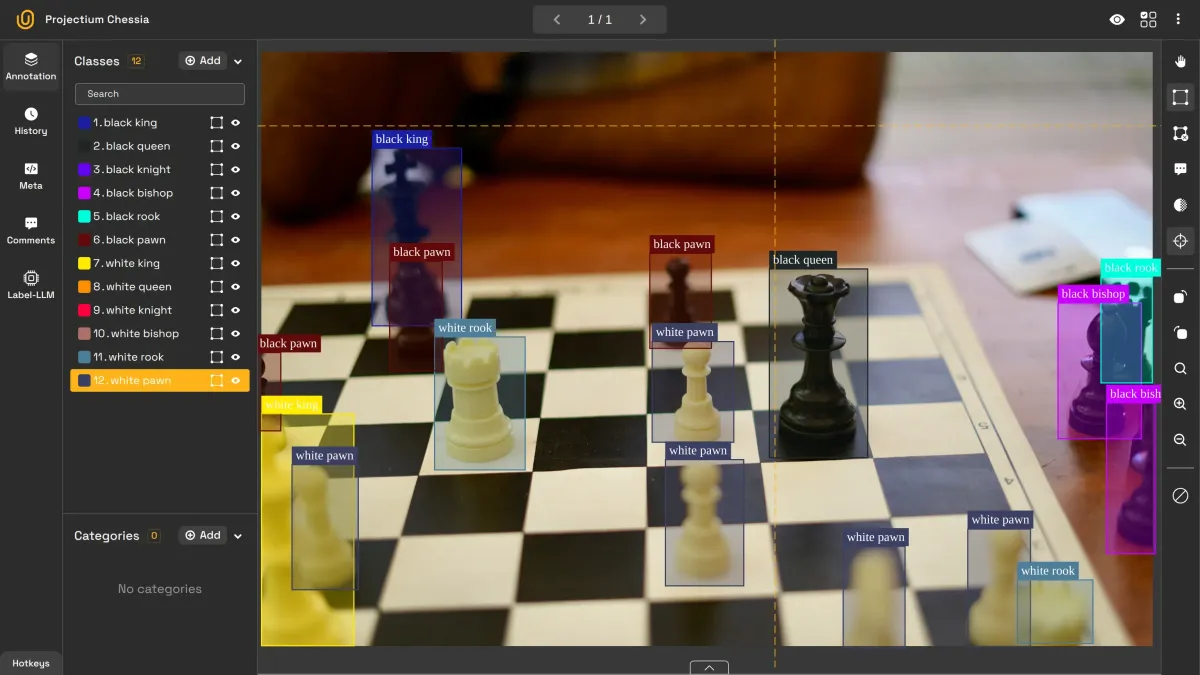Image resolution: width=1200 pixels, height=675 pixels.
Task: Select the 10. white bishop class row
Action: click(x=160, y=334)
